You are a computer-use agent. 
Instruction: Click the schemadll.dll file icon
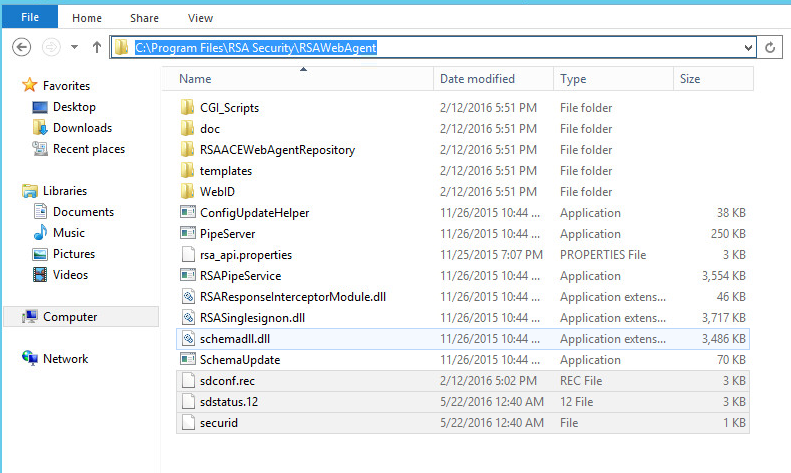(x=188, y=338)
